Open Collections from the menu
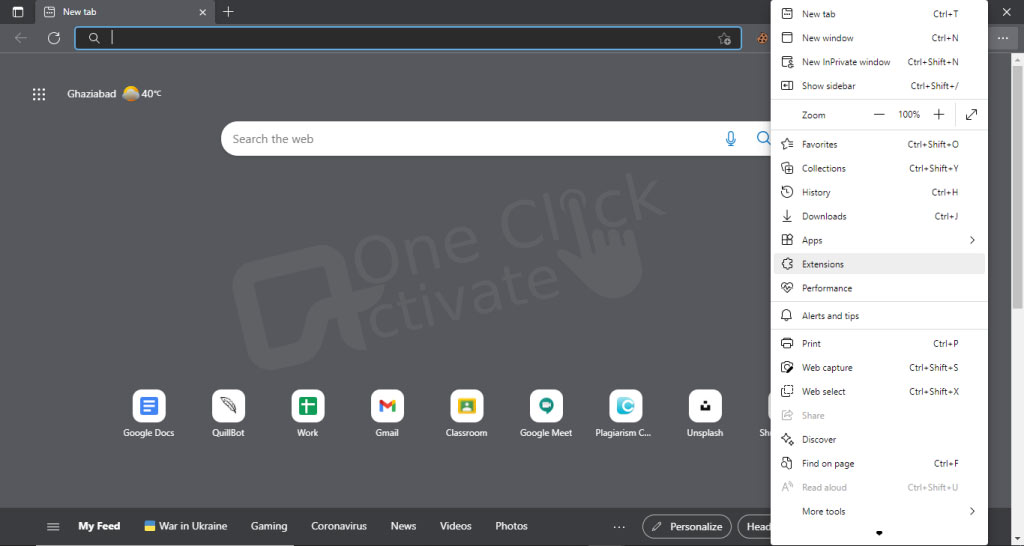Viewport: 1024px width, 546px height. (x=879, y=169)
